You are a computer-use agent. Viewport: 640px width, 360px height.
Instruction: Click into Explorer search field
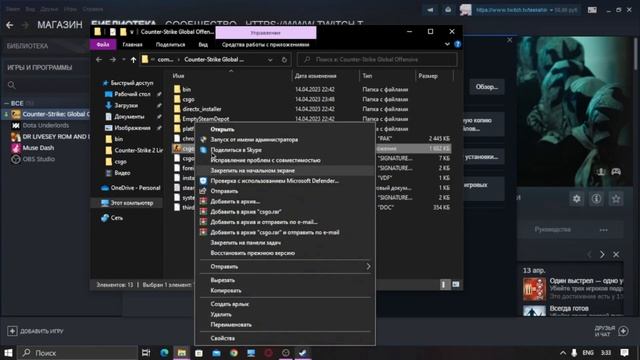[377, 60]
